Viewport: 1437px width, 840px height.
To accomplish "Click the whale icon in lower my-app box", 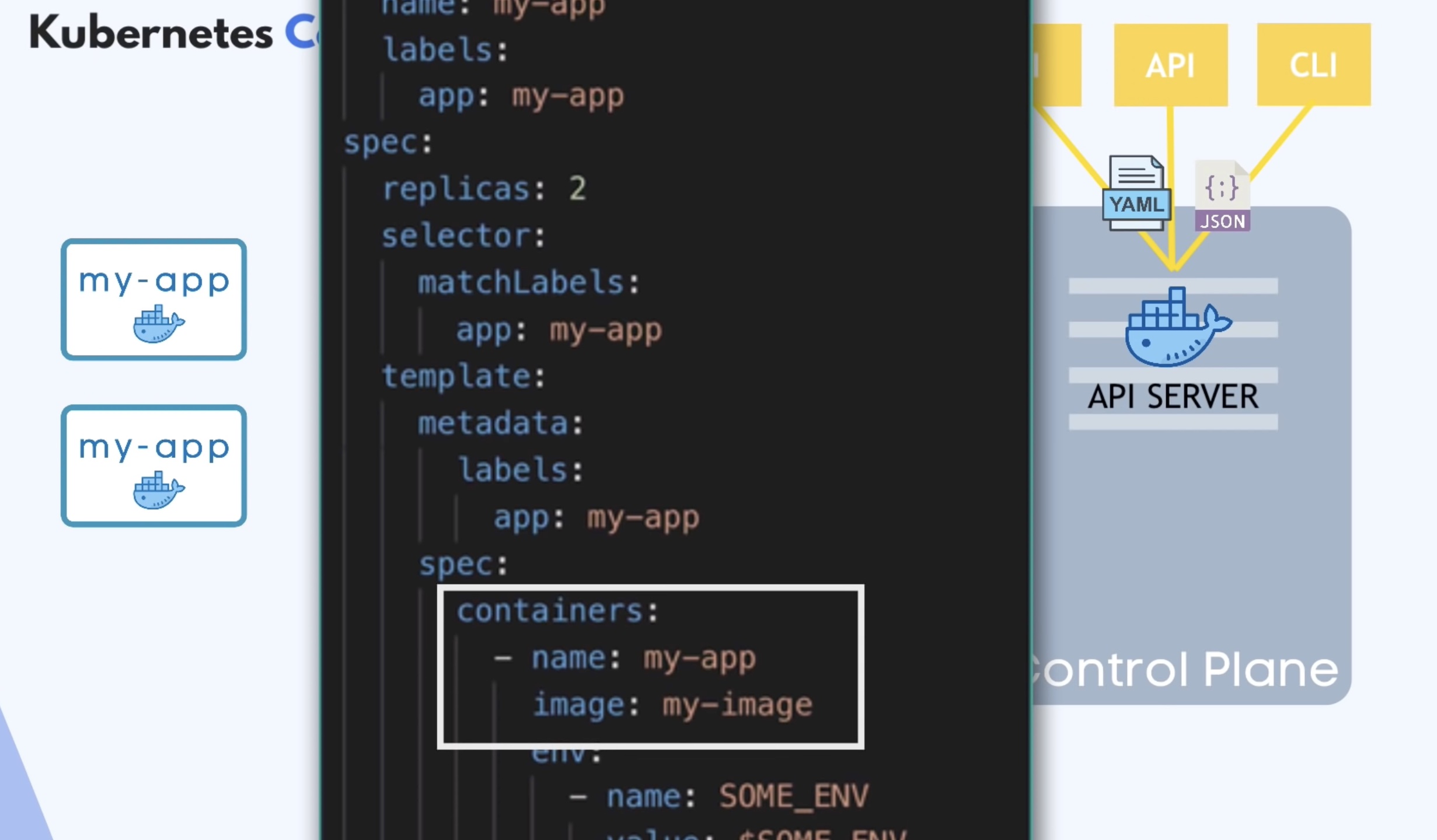I will tap(158, 490).
